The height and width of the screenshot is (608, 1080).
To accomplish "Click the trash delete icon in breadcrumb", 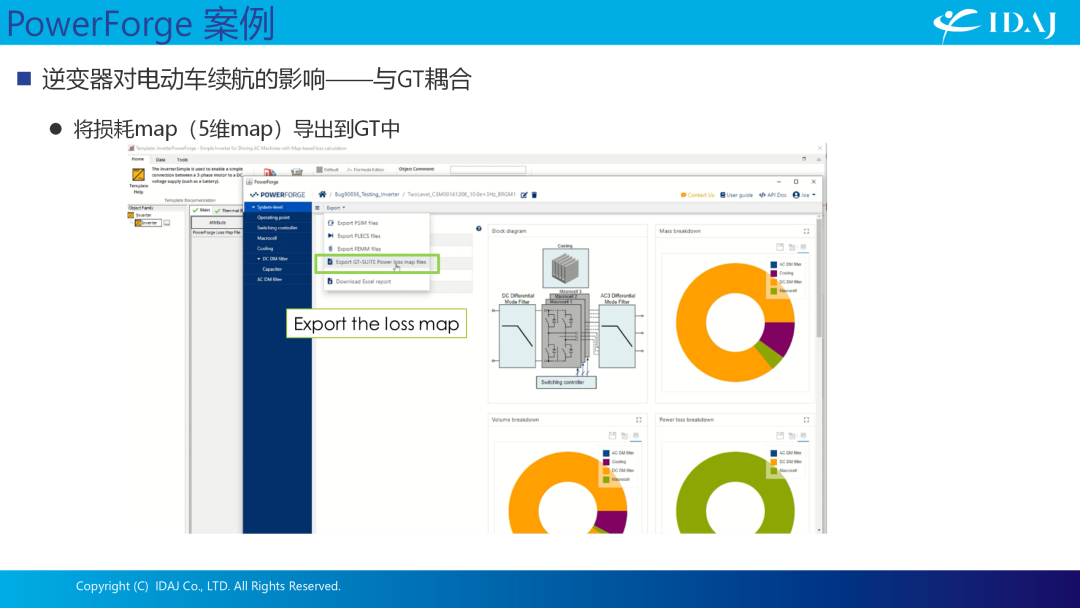I will [x=534, y=195].
